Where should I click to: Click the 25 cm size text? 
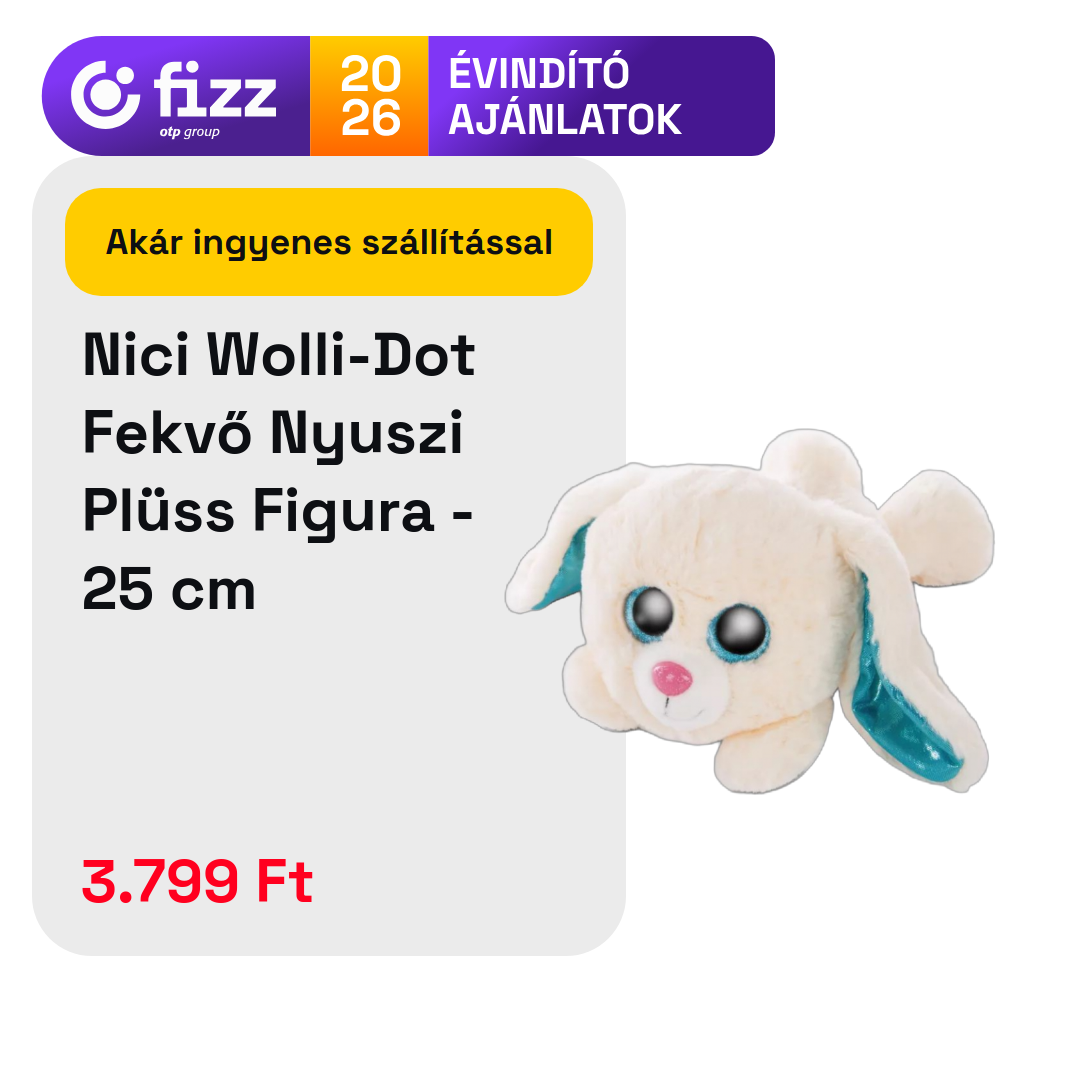pos(169,590)
